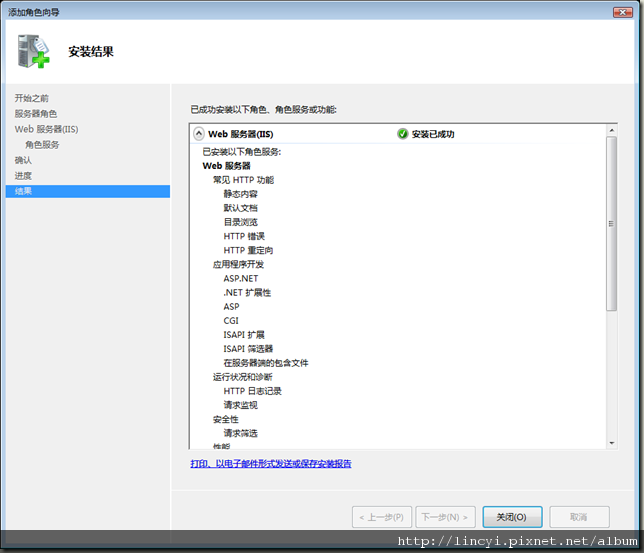Select 开始之前 step in sidebar
The image size is (644, 553).
click(x=32, y=98)
